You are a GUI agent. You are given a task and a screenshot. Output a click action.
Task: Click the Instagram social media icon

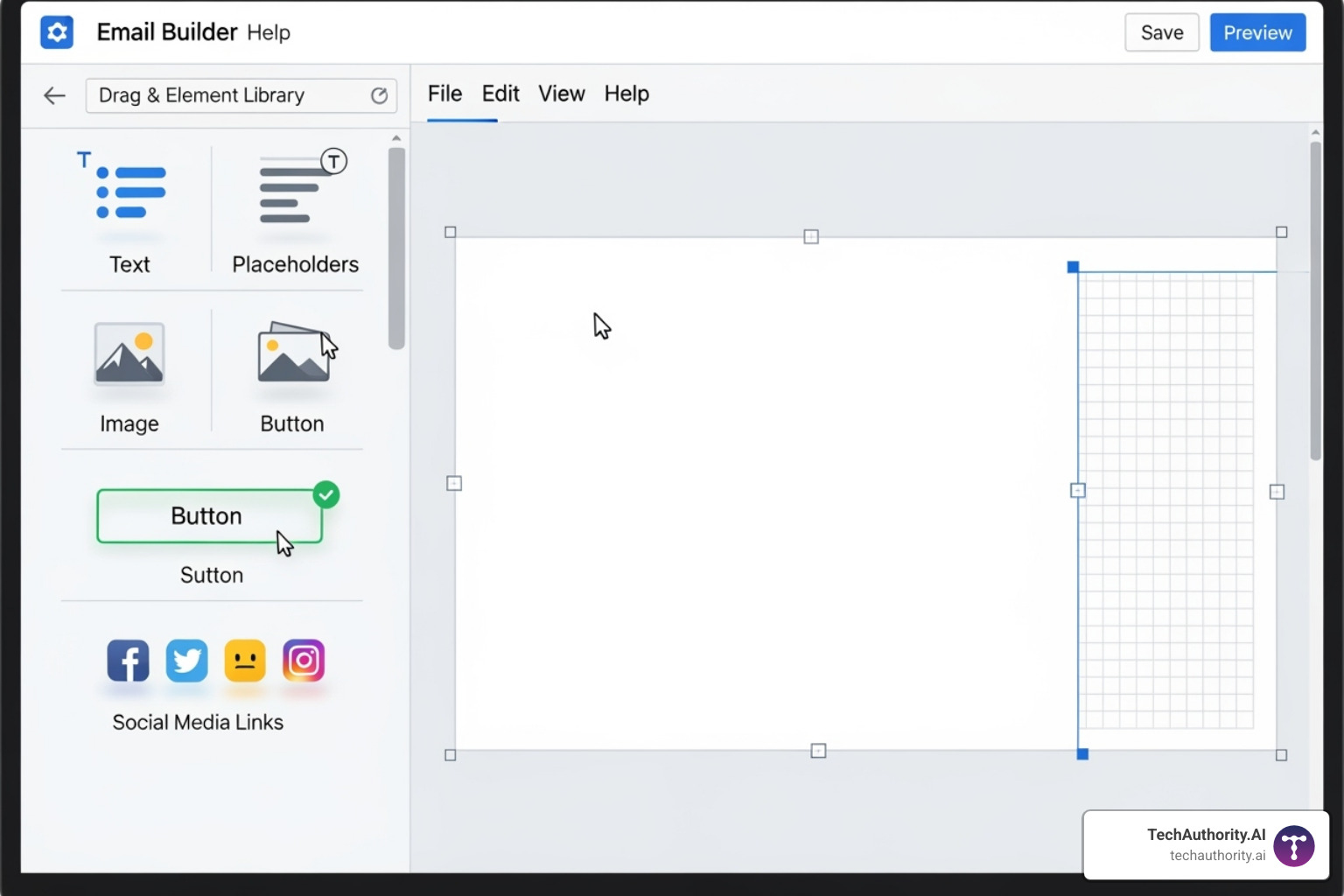[x=304, y=661]
